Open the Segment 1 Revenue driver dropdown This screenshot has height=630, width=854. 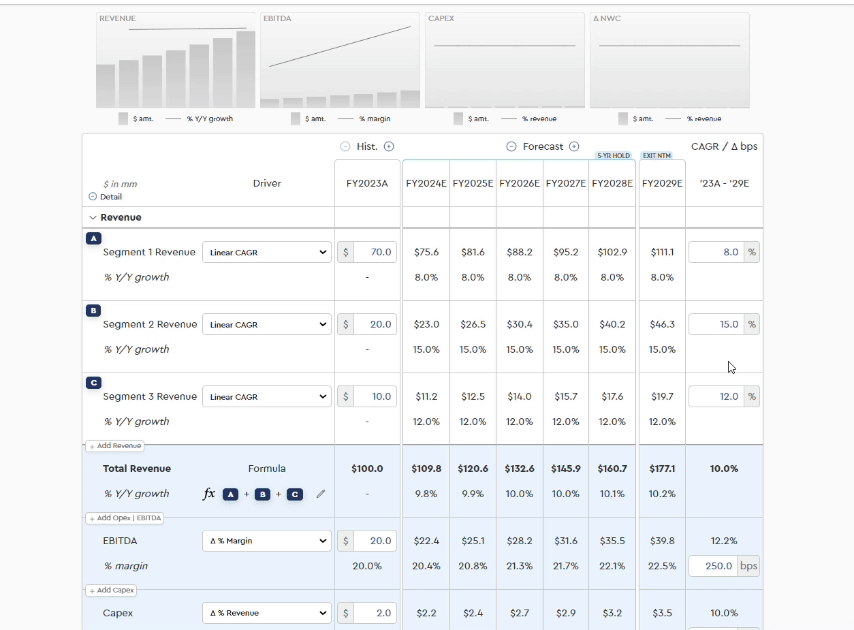tap(267, 253)
